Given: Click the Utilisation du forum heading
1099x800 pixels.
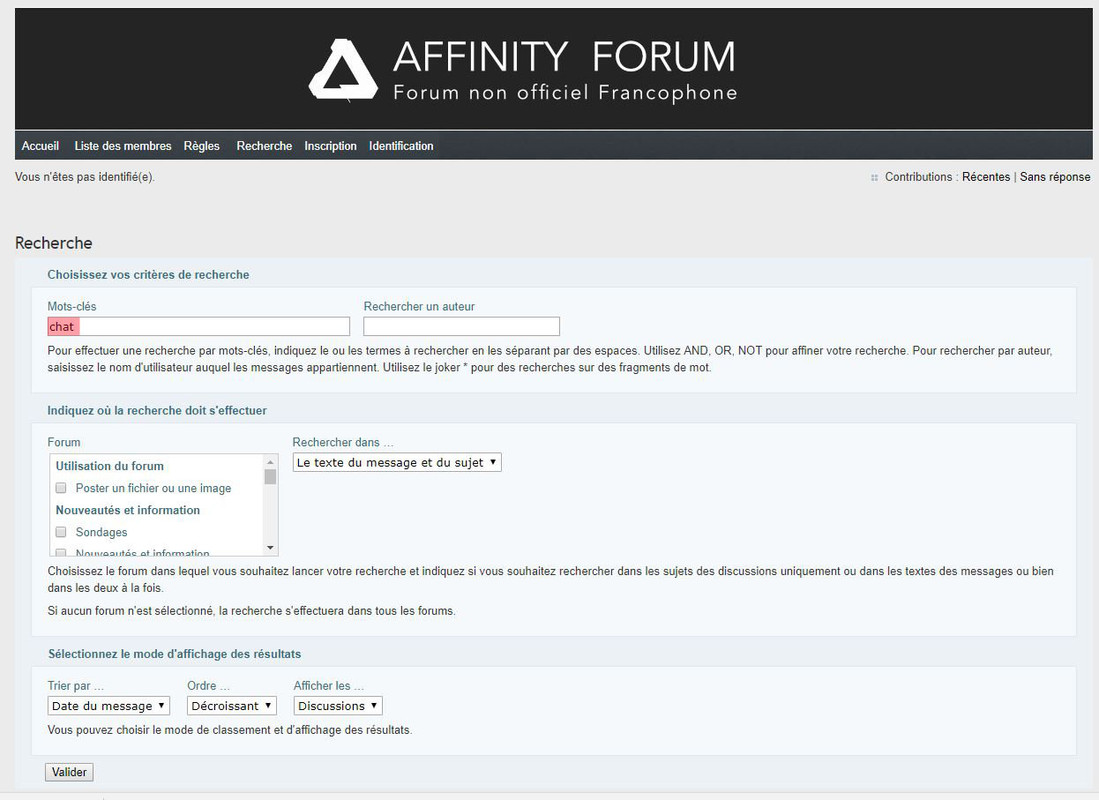Looking at the screenshot, I should click(109, 466).
